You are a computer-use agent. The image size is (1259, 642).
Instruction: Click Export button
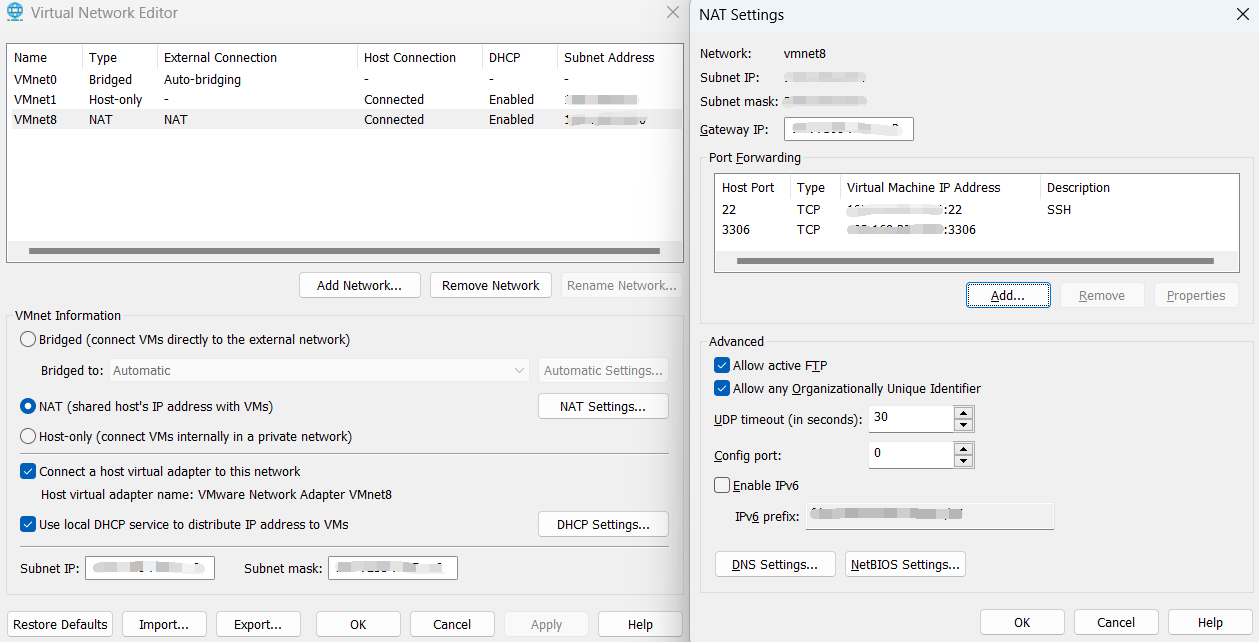point(258,625)
